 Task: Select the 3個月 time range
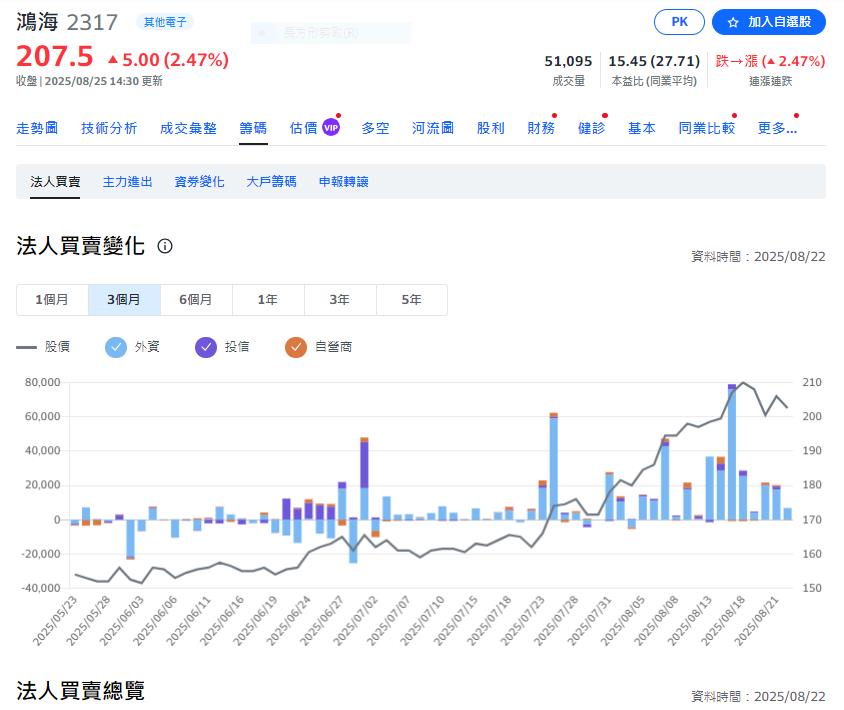(124, 300)
